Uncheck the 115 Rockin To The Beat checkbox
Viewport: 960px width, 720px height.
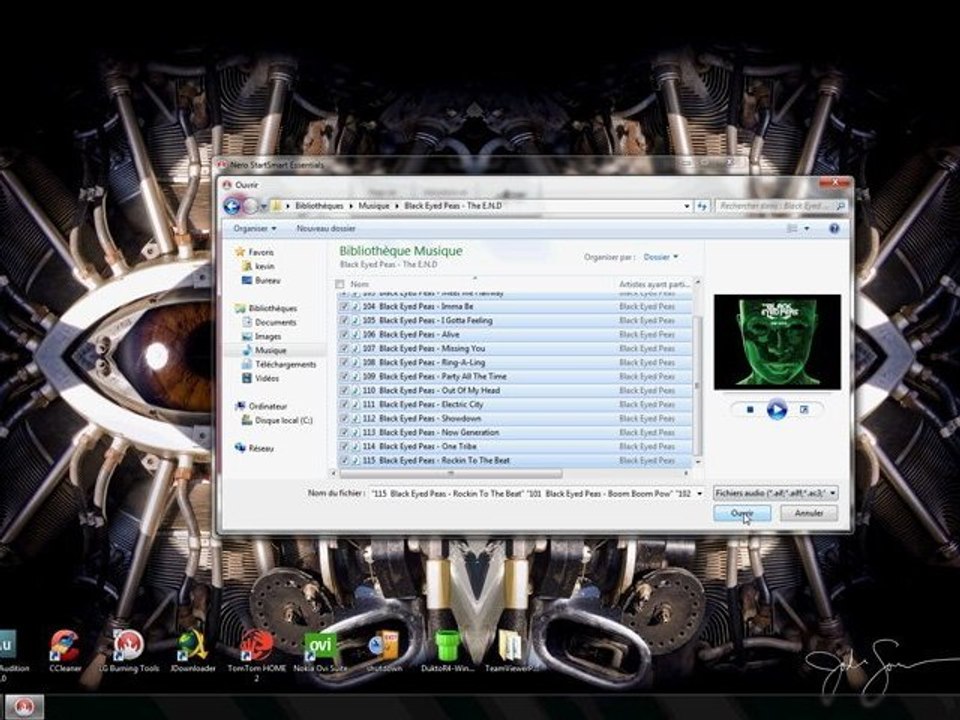coord(344,460)
